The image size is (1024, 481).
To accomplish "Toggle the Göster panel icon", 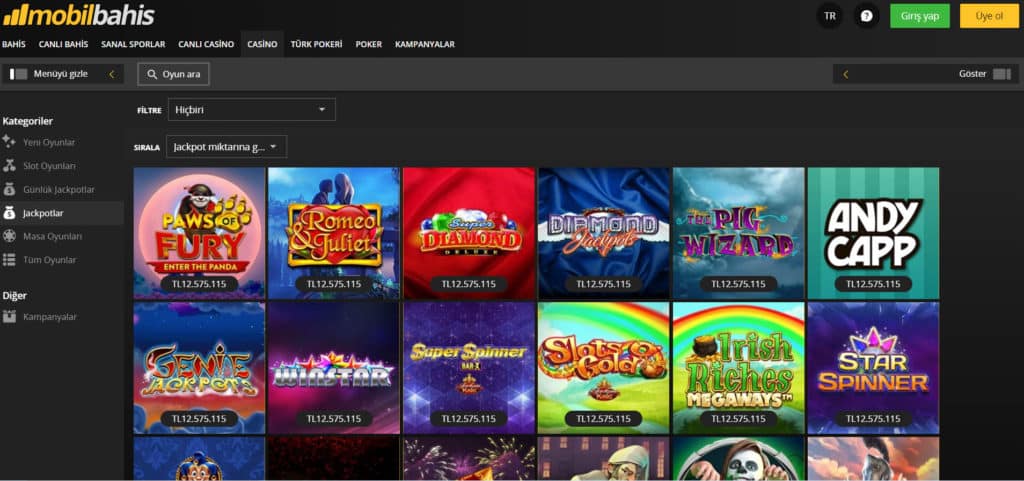I will [1001, 74].
